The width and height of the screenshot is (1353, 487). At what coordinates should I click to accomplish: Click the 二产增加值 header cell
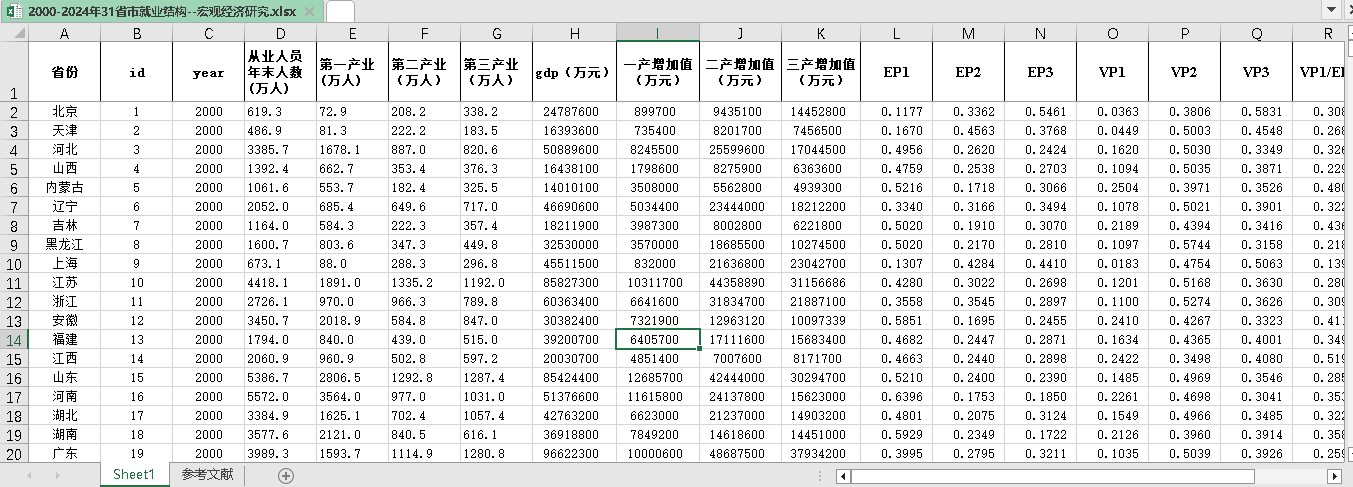739,72
